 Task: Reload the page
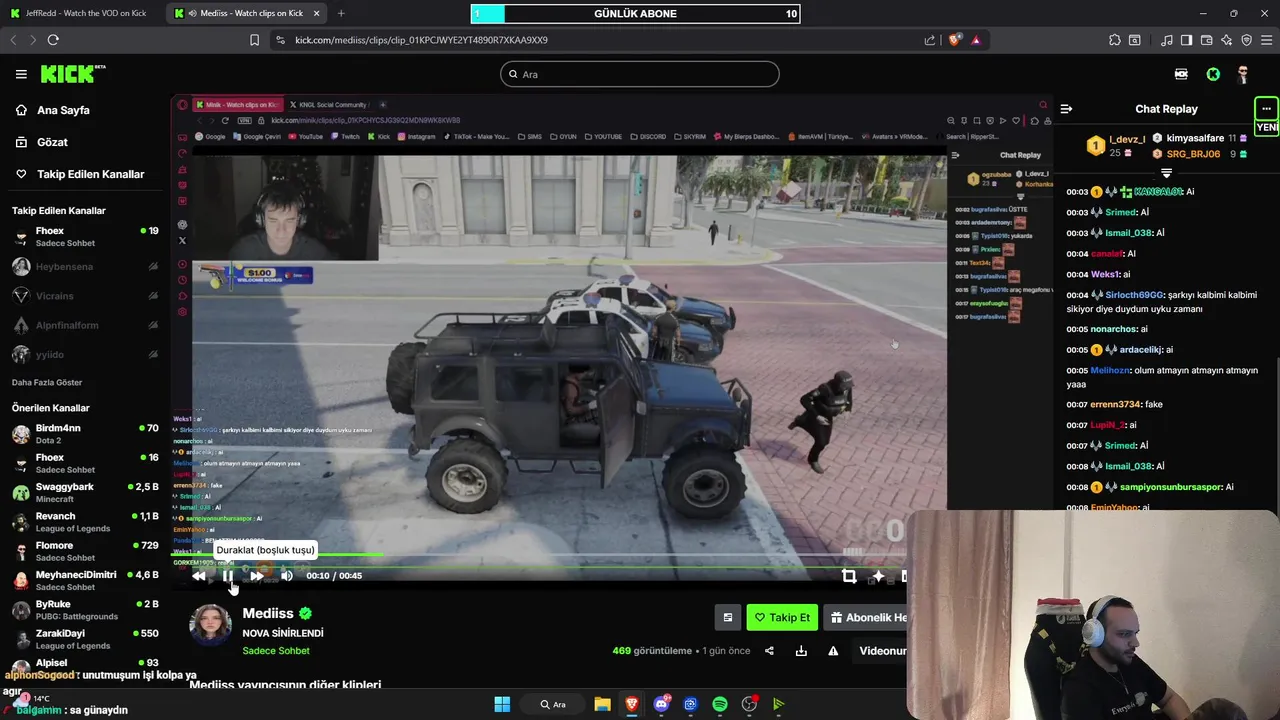tap(53, 40)
